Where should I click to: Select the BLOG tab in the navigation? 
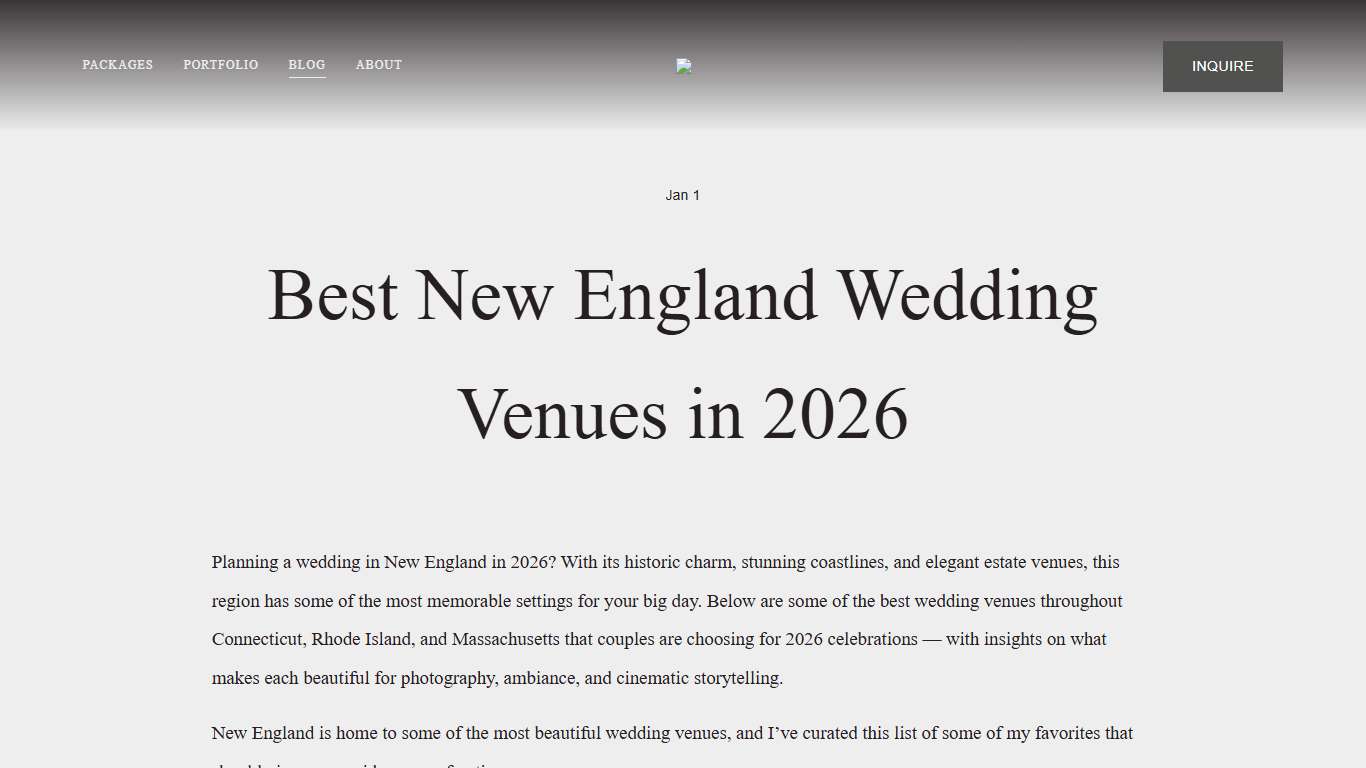(307, 64)
